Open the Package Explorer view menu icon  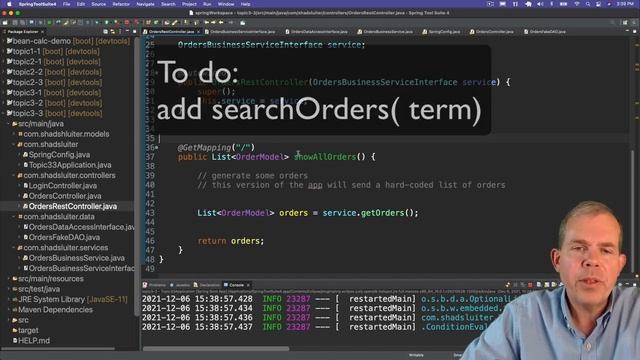[120, 31]
